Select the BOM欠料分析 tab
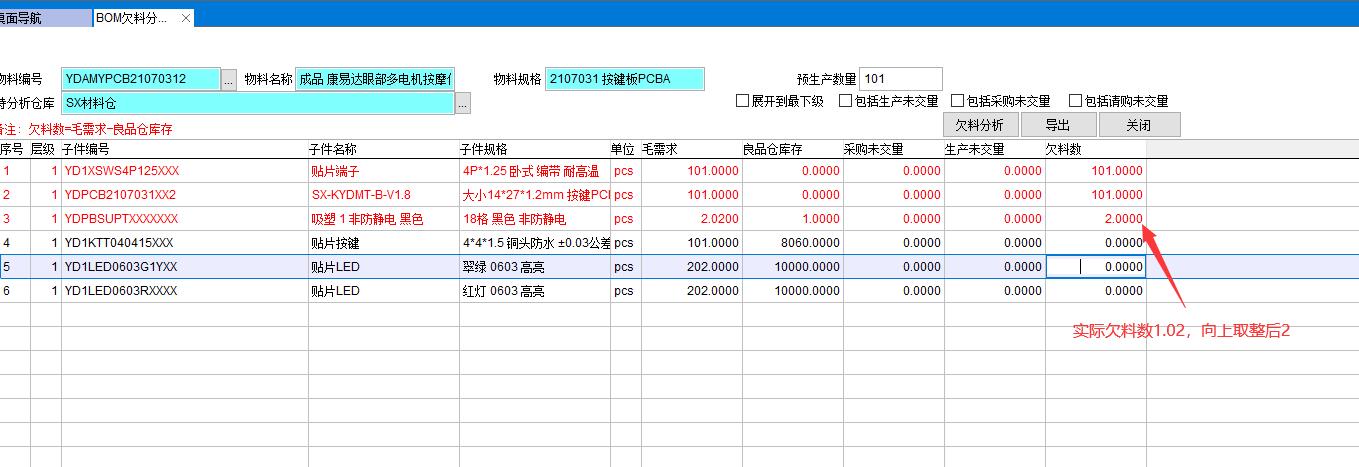The width and height of the screenshot is (1359, 467). [132, 18]
